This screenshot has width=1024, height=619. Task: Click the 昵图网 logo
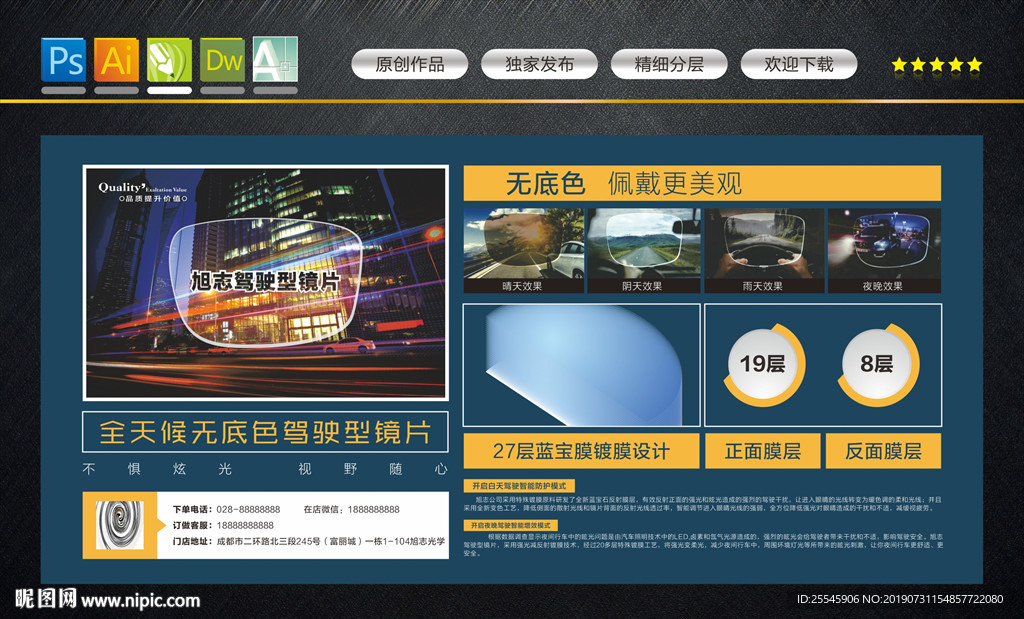coord(45,599)
